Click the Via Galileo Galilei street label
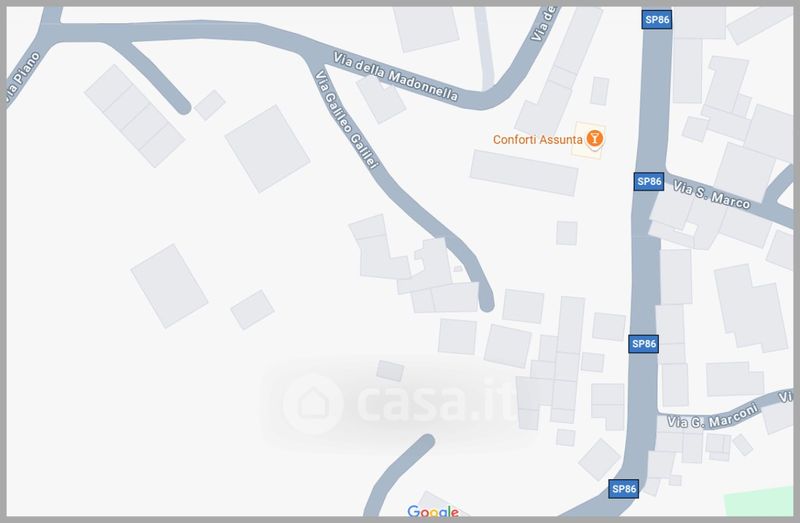The height and width of the screenshot is (523, 800). pos(347,119)
